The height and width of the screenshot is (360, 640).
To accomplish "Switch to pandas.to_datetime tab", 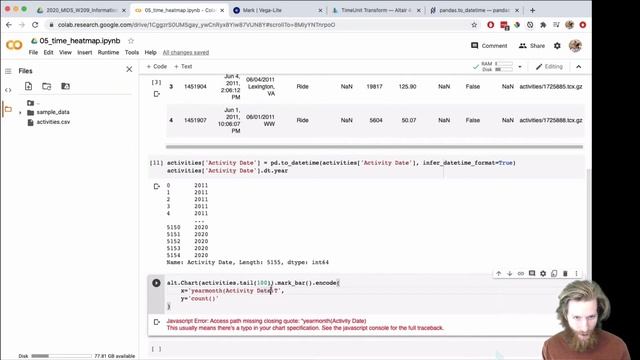I will 473,10.
